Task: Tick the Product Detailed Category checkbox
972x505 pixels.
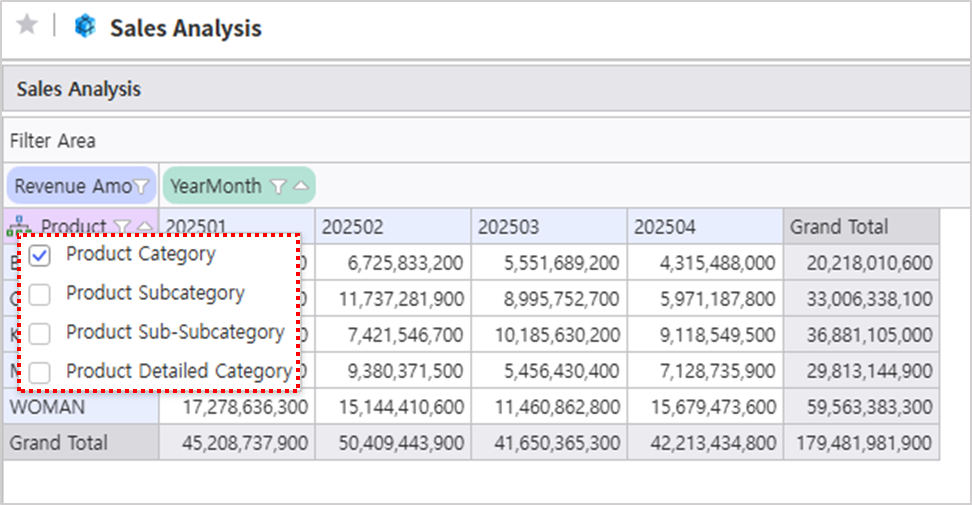Action: (x=40, y=372)
